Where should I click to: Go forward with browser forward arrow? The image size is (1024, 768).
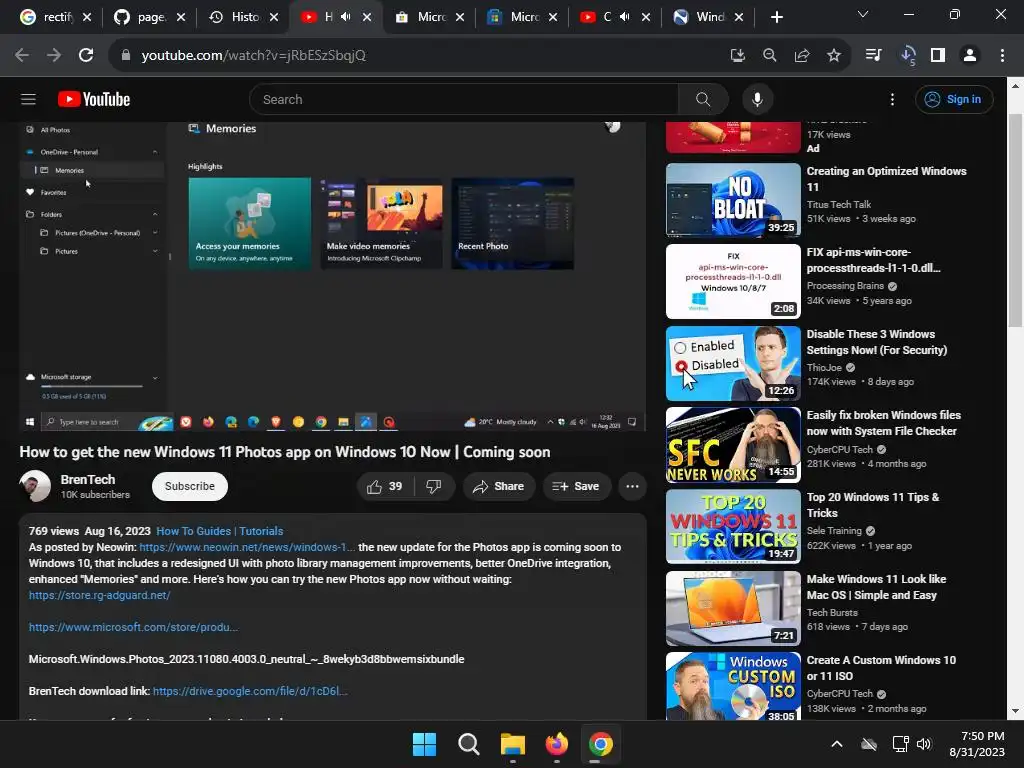point(54,56)
